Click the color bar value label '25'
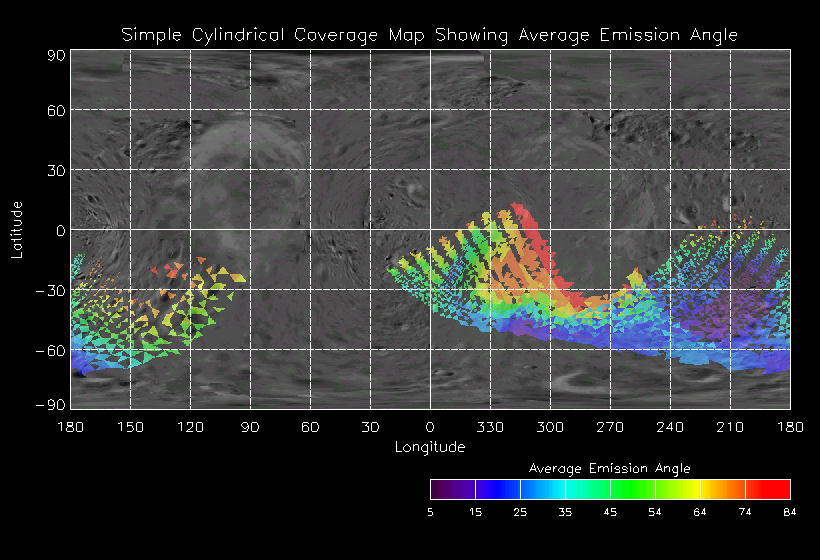820x560 pixels. click(520, 512)
